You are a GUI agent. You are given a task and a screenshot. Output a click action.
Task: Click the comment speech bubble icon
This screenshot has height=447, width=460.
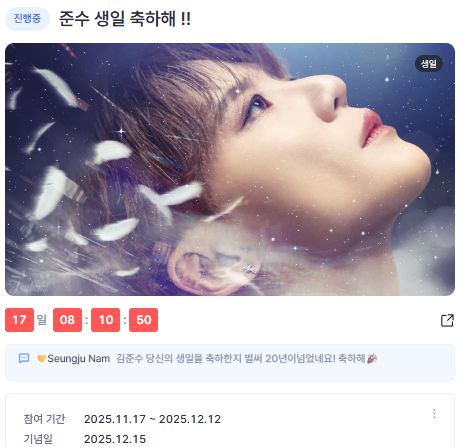(24, 359)
